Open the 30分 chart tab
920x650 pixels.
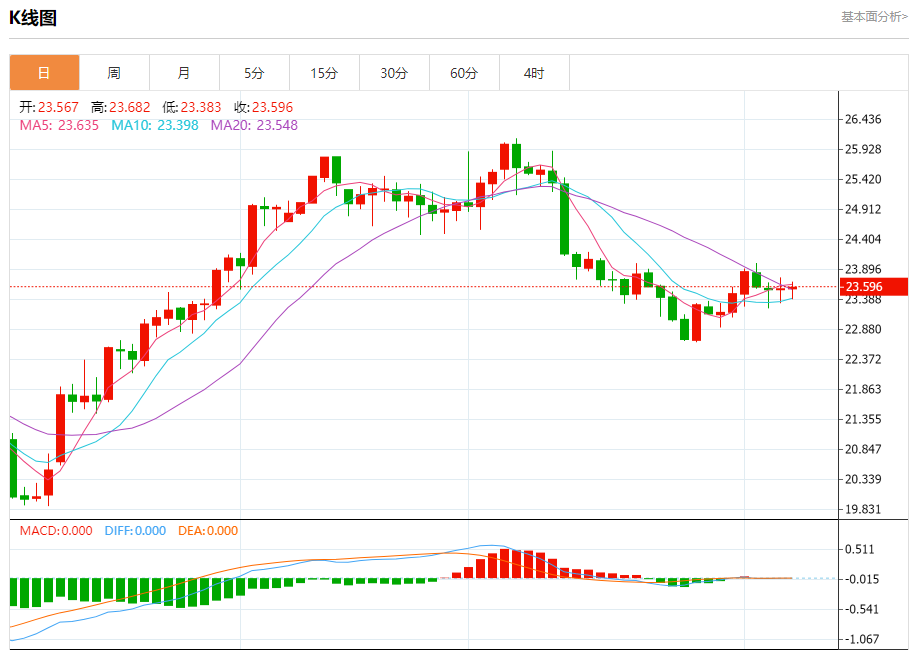coord(394,73)
